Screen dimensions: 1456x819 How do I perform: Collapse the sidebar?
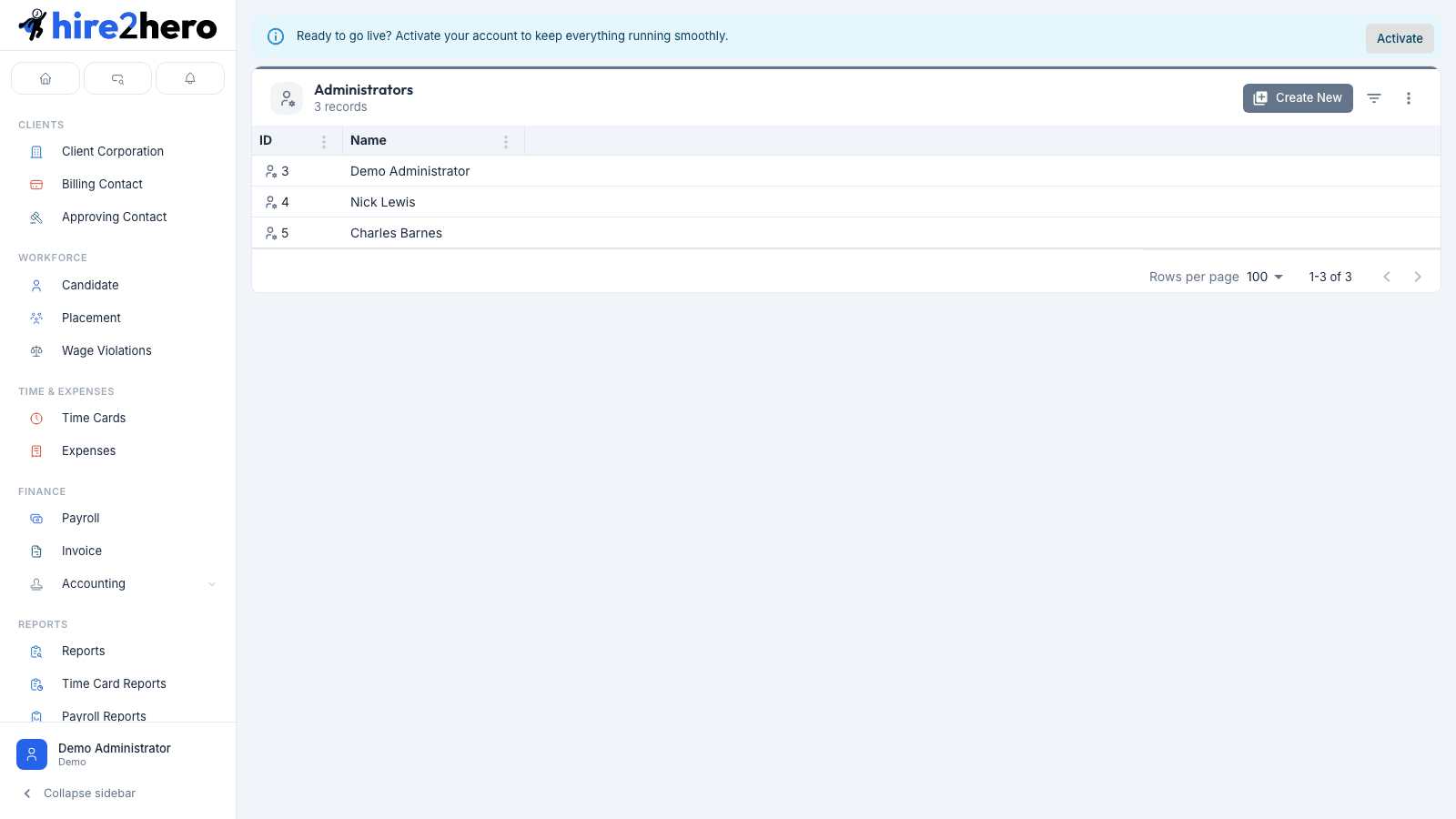tap(79, 794)
